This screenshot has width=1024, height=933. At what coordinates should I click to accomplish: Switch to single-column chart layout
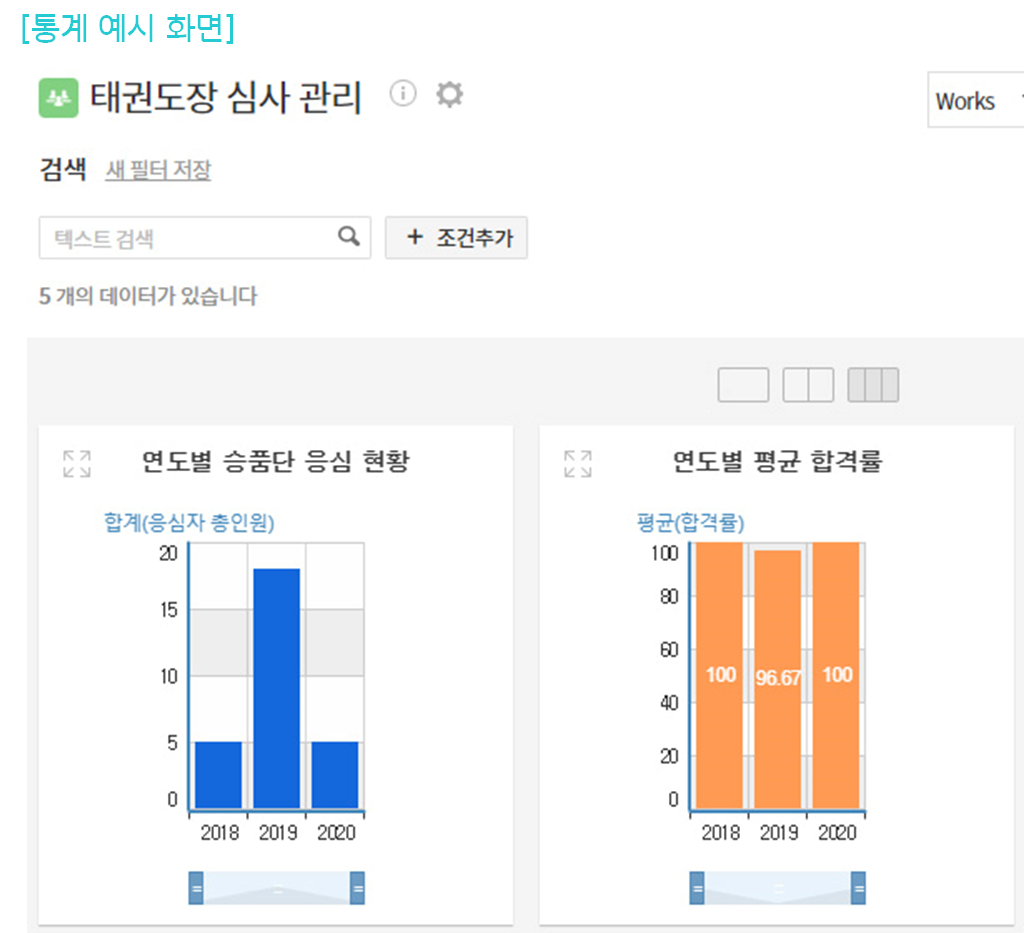pos(743,385)
